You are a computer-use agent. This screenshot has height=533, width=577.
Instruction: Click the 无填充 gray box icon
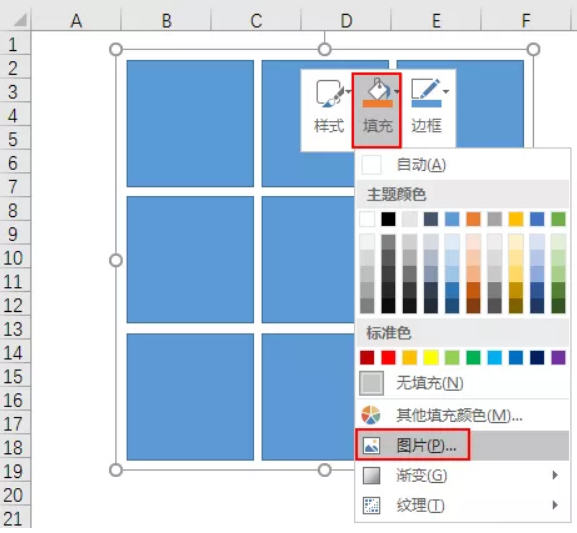[371, 383]
